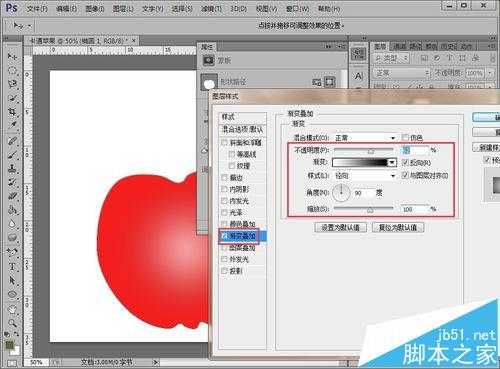
Task: Enable the 描边 stroke checkbox
Action: click(224, 178)
